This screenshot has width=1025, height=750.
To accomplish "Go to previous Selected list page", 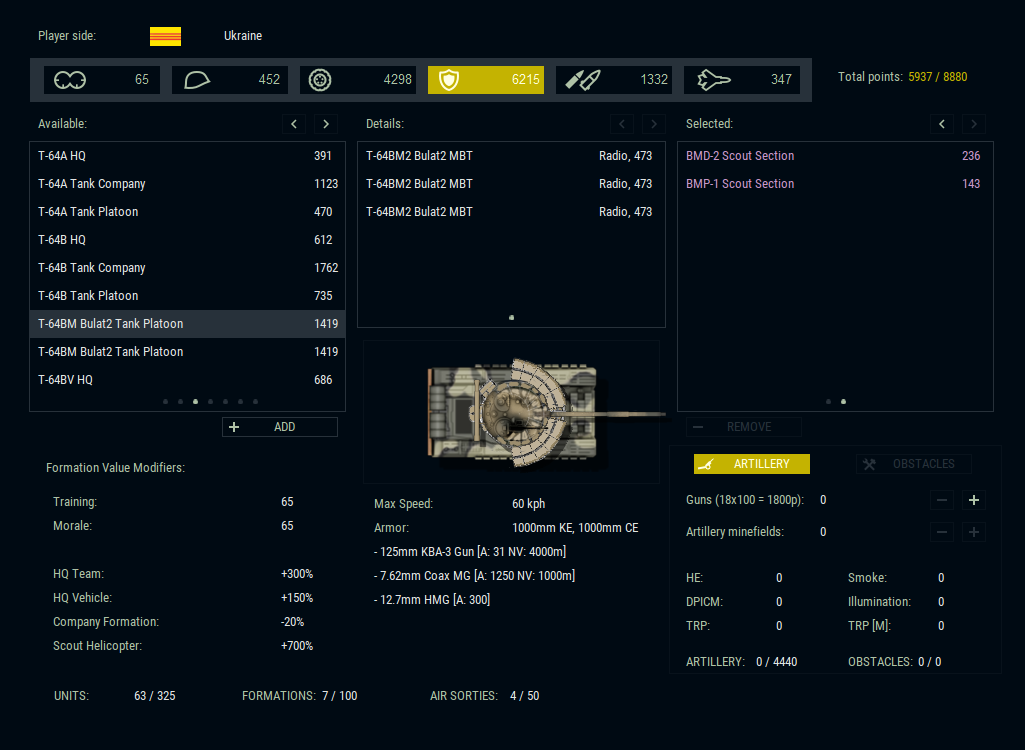I will [x=942, y=124].
